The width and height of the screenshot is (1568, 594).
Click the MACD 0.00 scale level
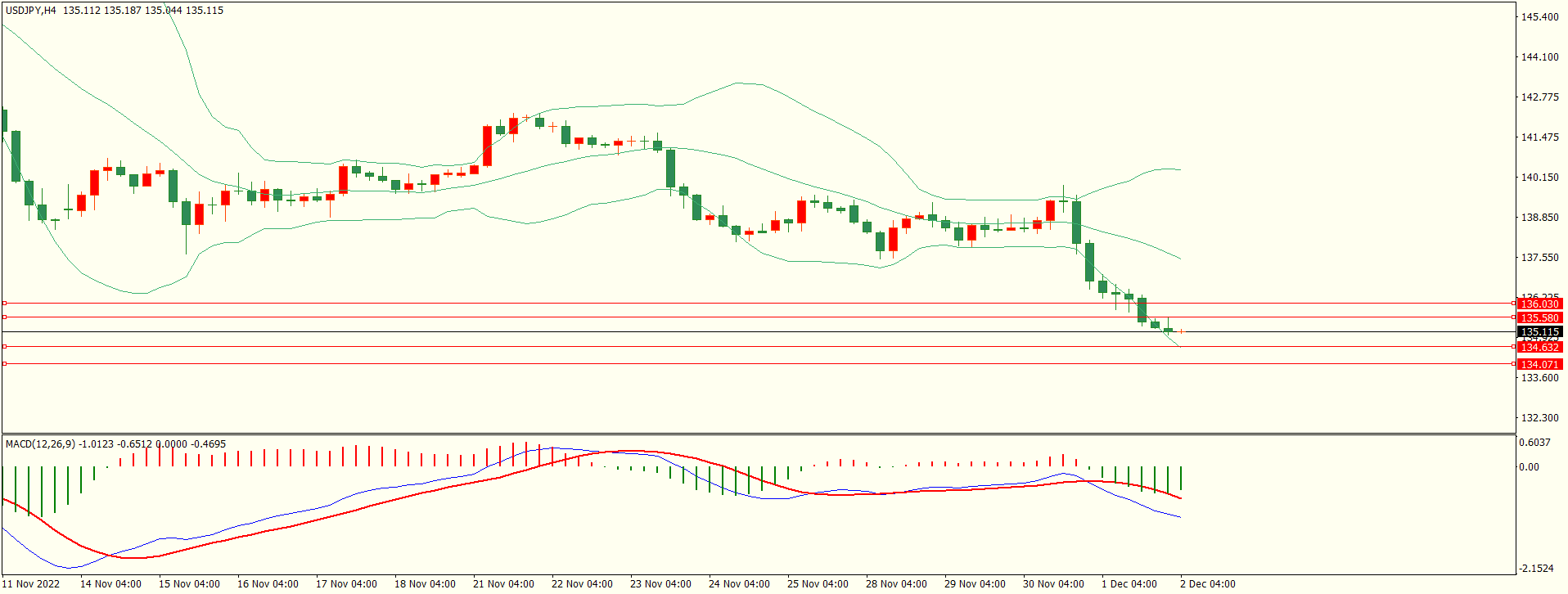coord(1529,467)
